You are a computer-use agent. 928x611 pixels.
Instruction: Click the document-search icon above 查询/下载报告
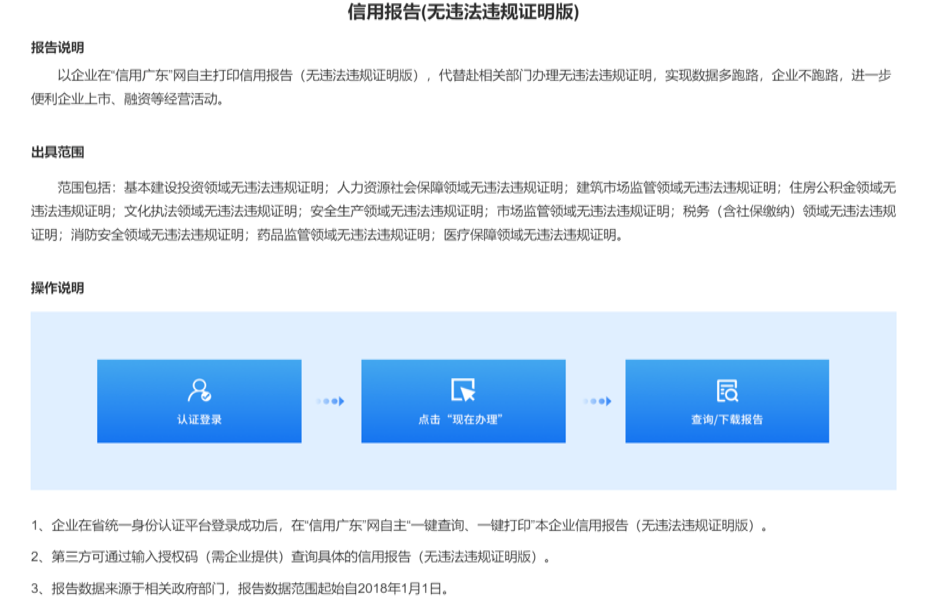(727, 390)
